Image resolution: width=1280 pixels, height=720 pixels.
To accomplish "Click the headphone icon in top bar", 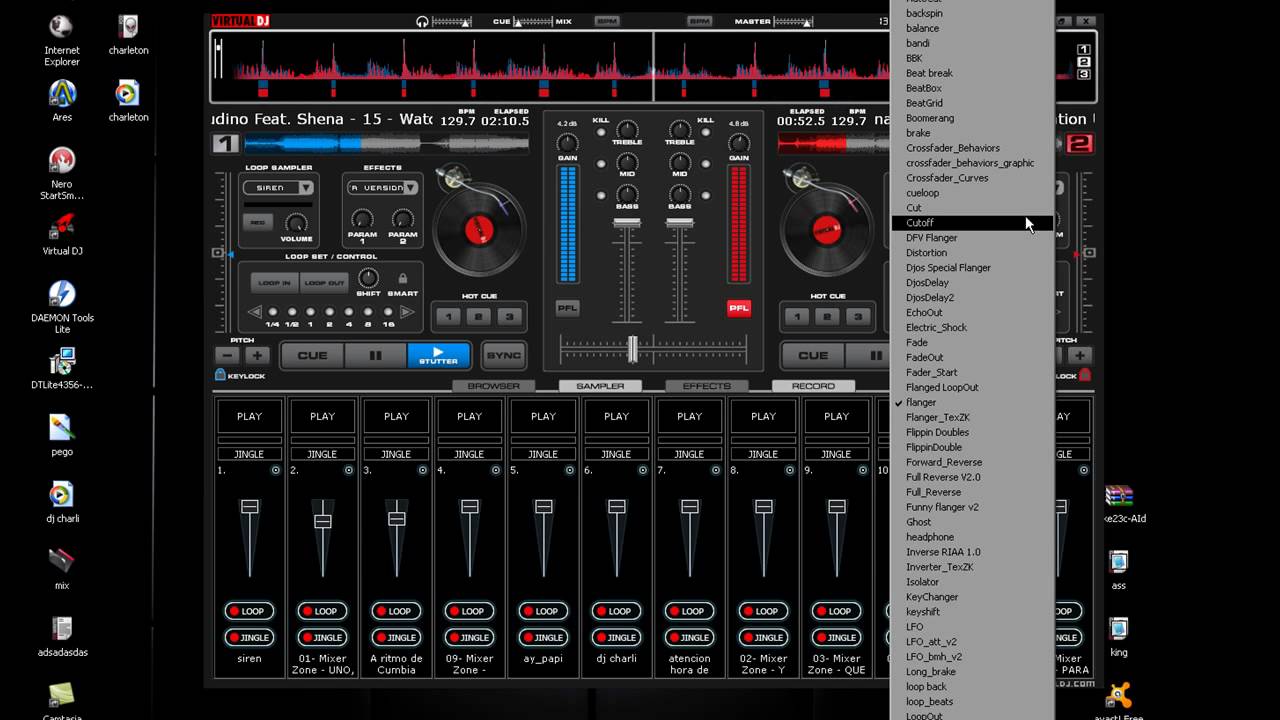I will tap(423, 21).
